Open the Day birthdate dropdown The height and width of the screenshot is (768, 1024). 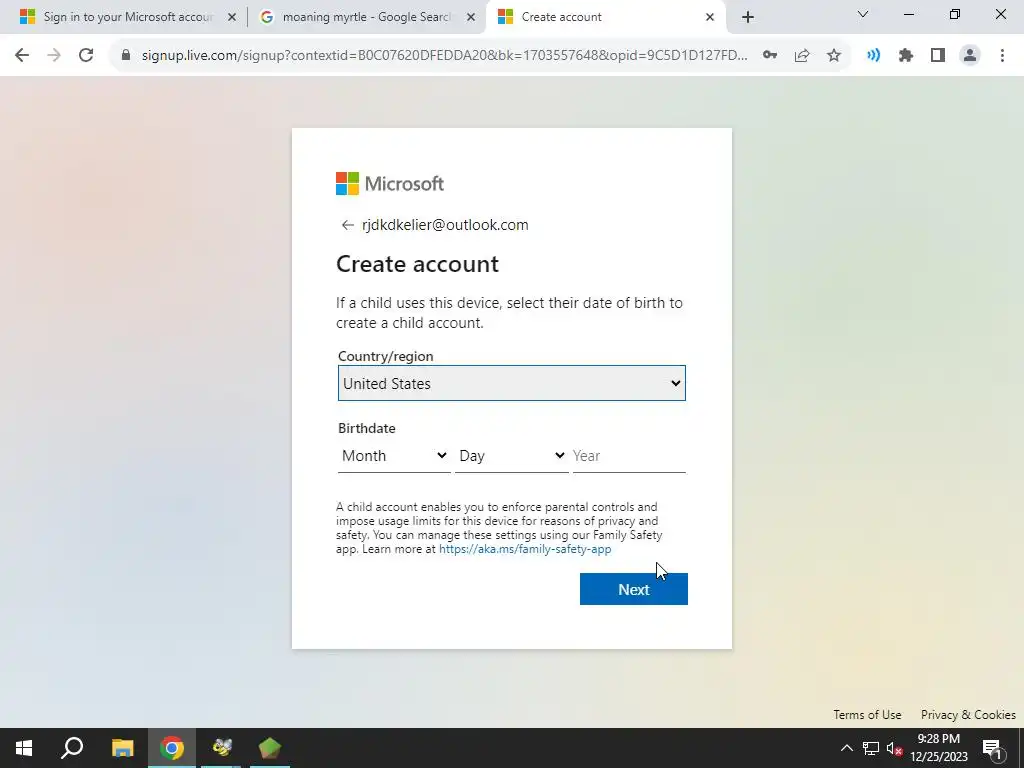click(511, 456)
